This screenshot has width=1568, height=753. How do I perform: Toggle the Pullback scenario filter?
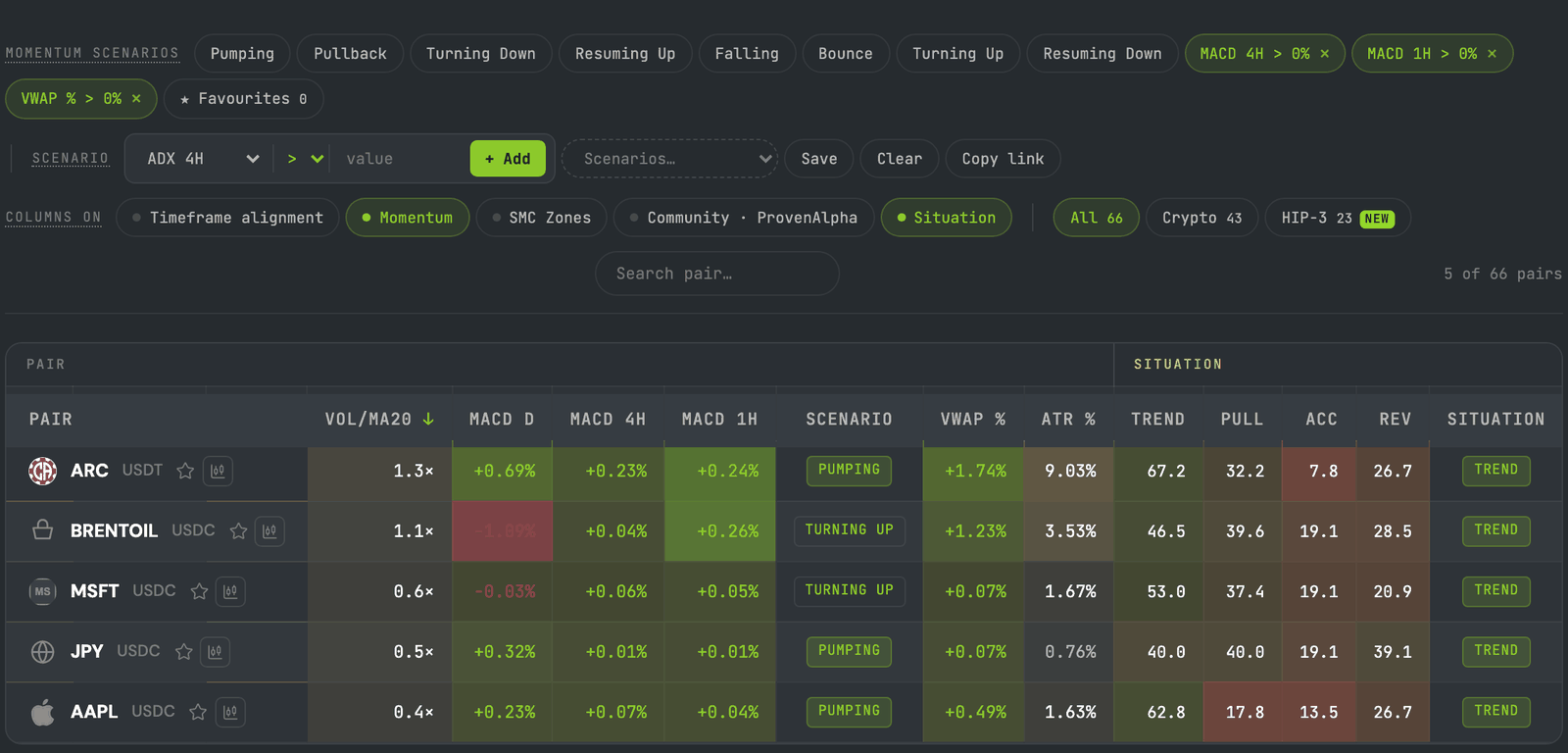[x=350, y=54]
